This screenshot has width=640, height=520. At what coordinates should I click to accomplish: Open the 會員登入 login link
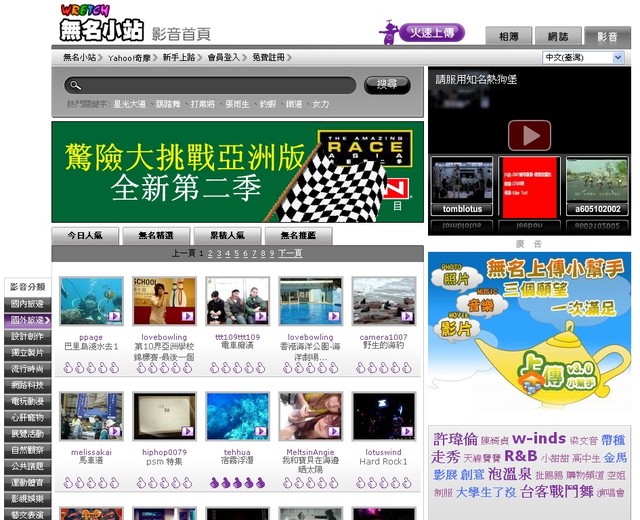224,58
